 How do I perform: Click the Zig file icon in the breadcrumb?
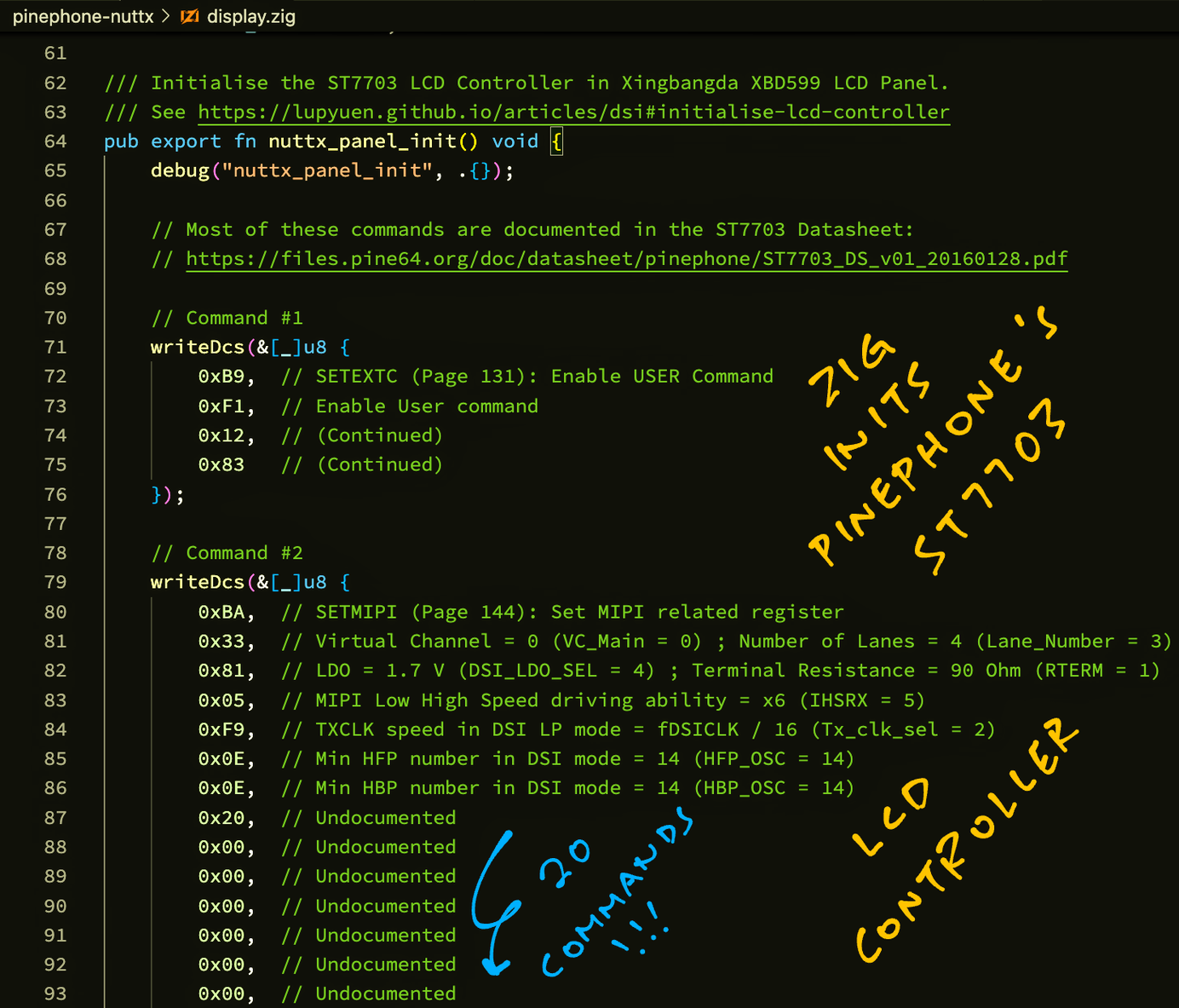click(189, 16)
